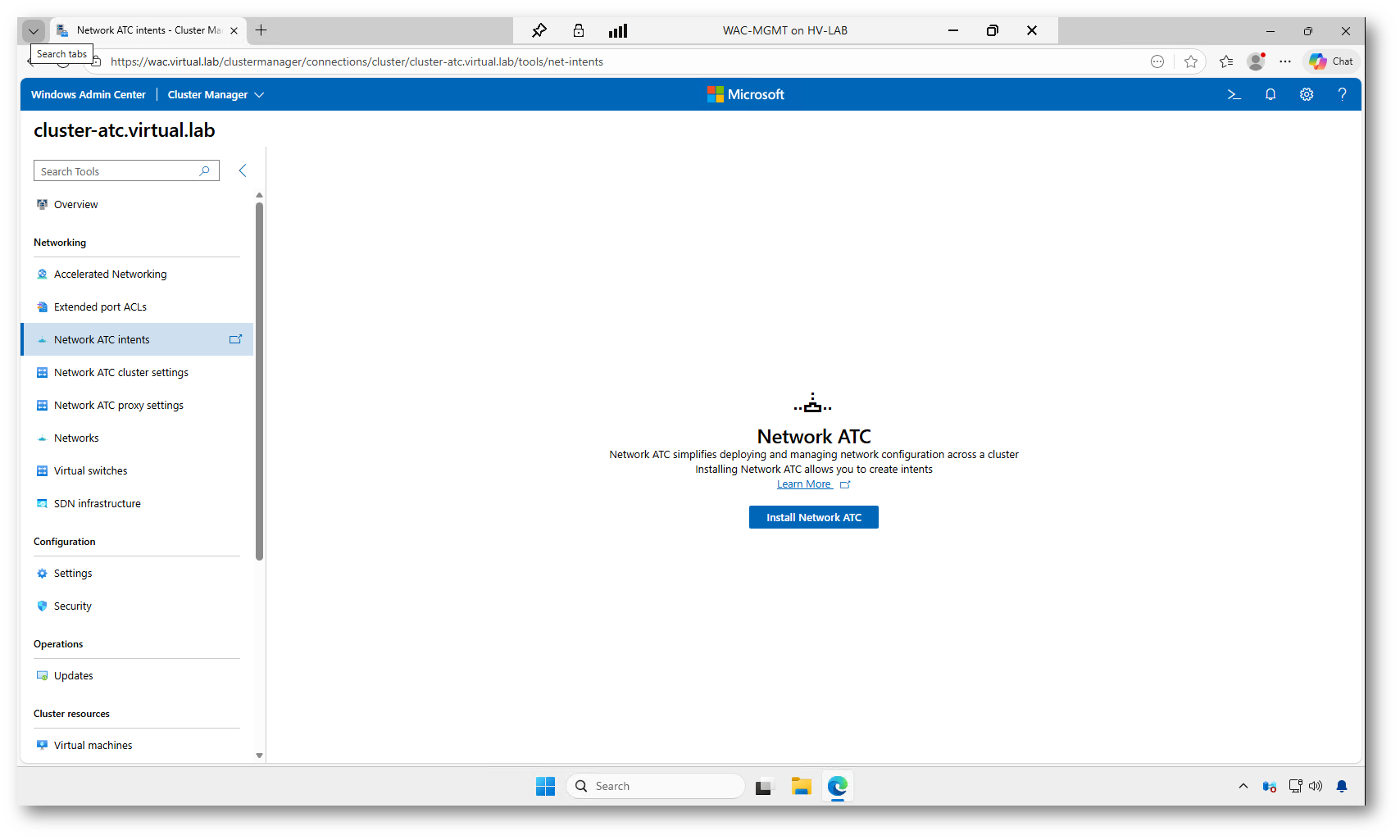
Task: Click the Extended port ACLs icon
Action: coord(42,307)
